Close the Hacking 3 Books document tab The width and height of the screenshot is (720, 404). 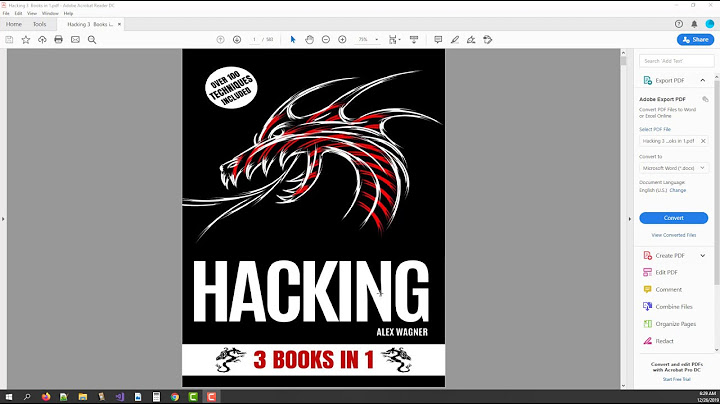tap(119, 24)
